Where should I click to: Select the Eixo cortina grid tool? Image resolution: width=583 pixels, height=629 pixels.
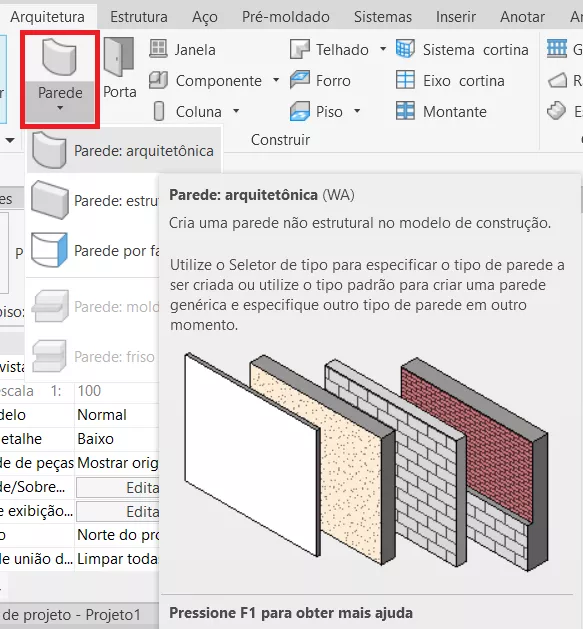[x=450, y=81]
